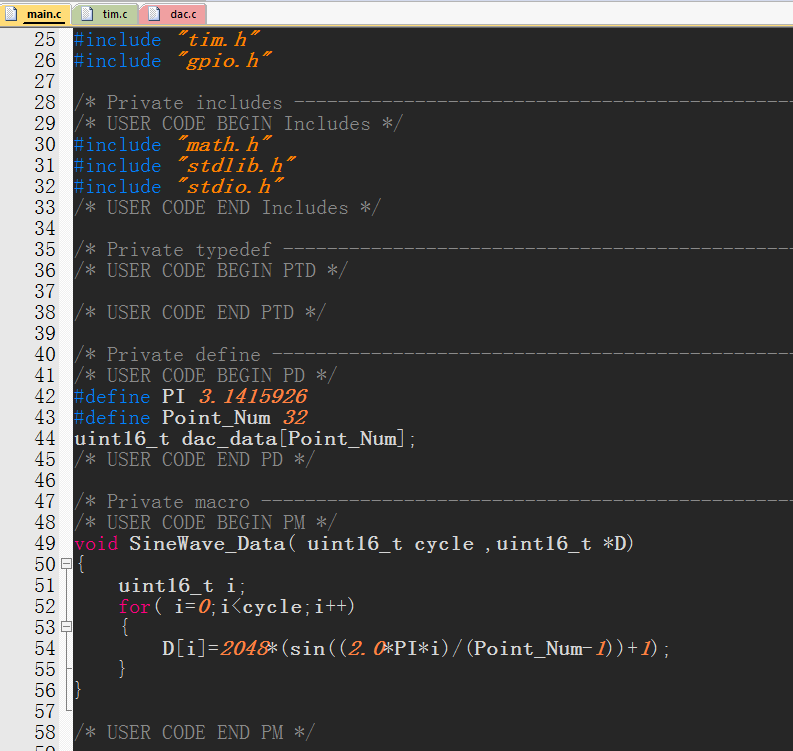This screenshot has height=751, width=793.
Task: Click the '"stdlib.h"' include string
Action: 237,165
